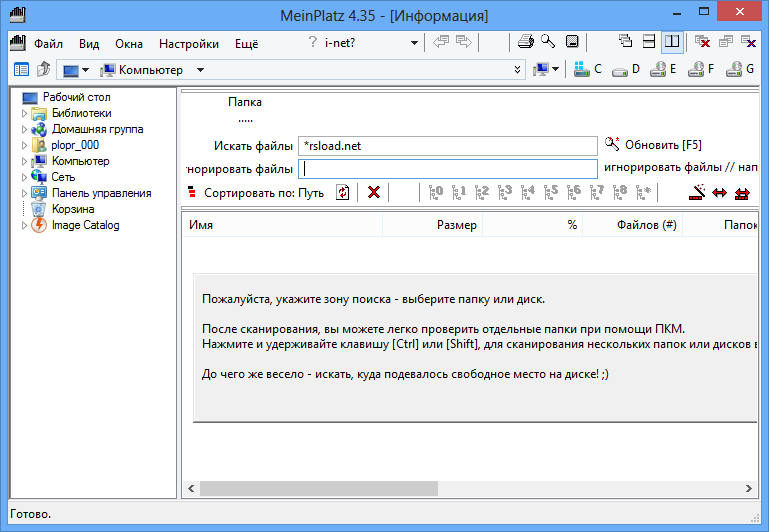Click the magnifier Find icon
This screenshot has width=769, height=532.
(x=548, y=42)
